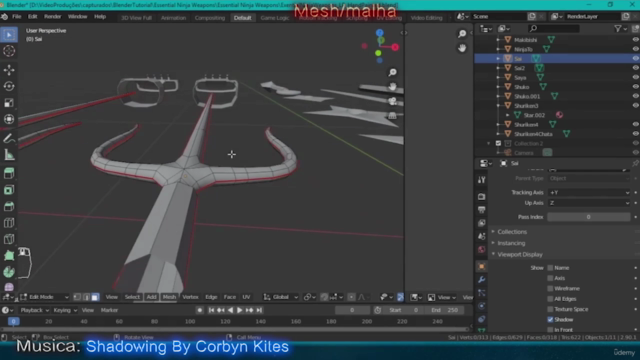Screen dimensions: 640x360
Task: Open the Physics properties tab
Action: coord(482,306)
